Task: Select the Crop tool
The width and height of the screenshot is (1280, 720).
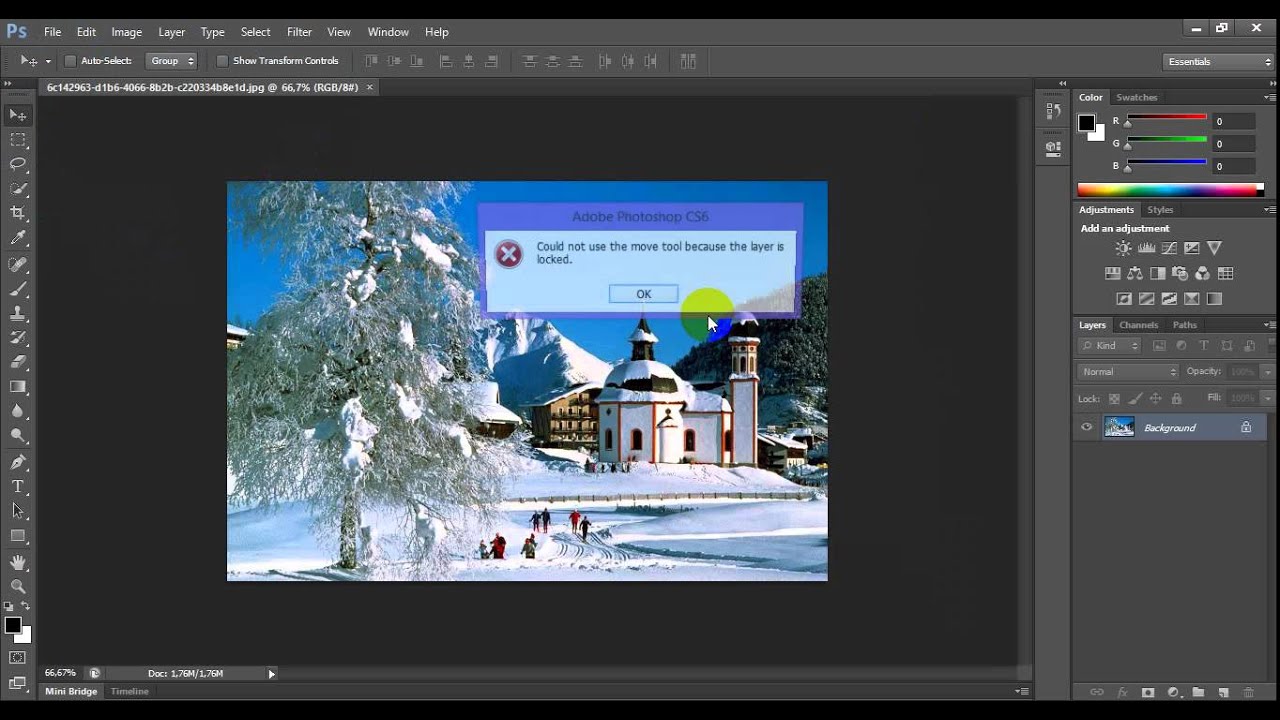Action: coord(18,213)
